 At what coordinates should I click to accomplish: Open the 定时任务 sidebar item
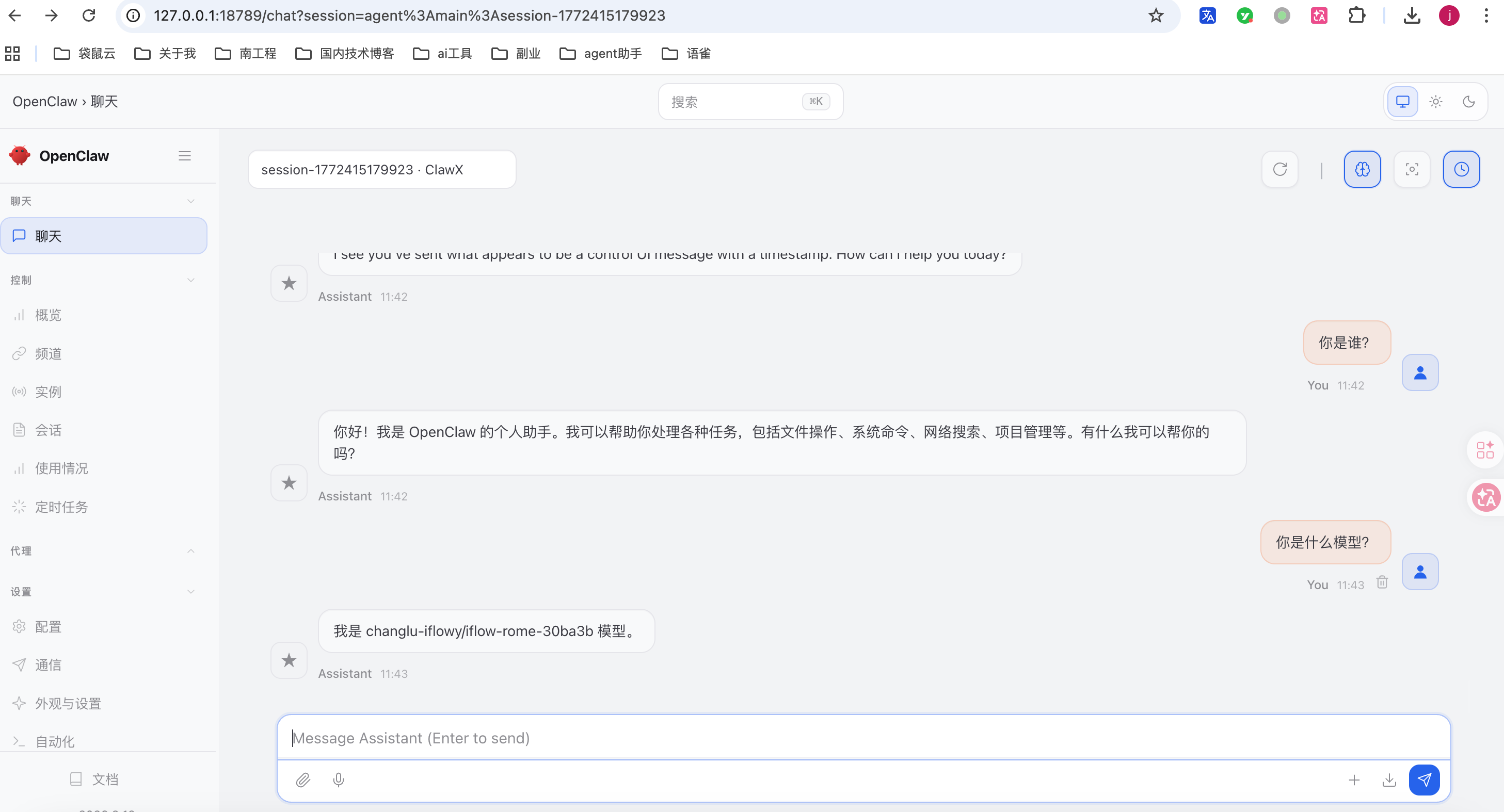click(61, 507)
